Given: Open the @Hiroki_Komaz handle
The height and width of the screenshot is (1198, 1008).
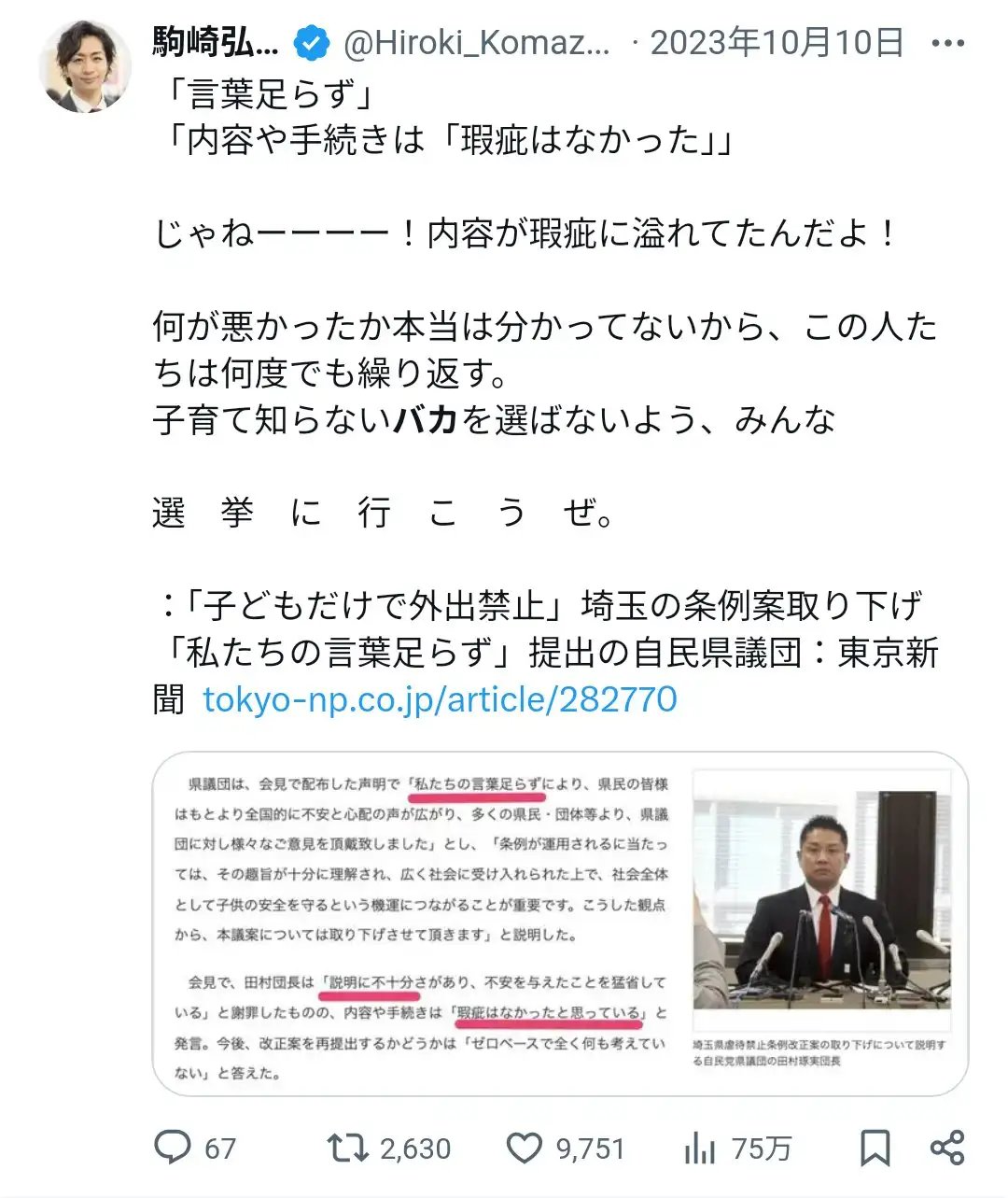Looking at the screenshot, I should point(477,43).
